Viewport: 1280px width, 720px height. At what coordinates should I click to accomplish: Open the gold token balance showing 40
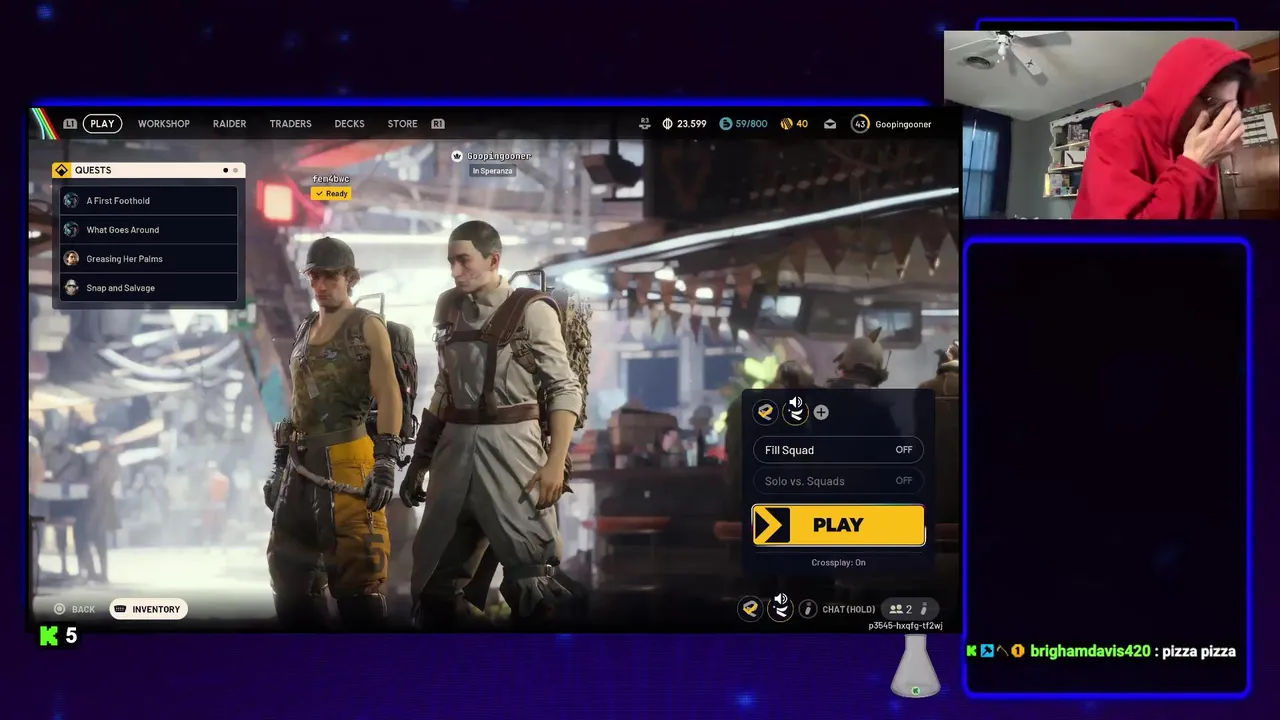point(794,124)
